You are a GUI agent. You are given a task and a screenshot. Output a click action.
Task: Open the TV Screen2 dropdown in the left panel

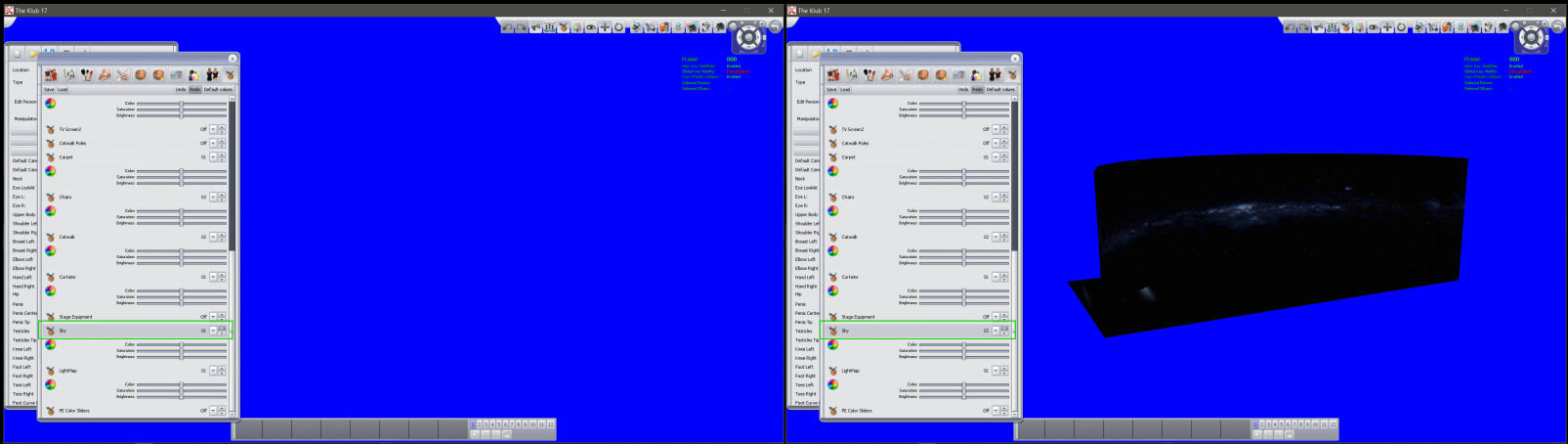(213, 129)
